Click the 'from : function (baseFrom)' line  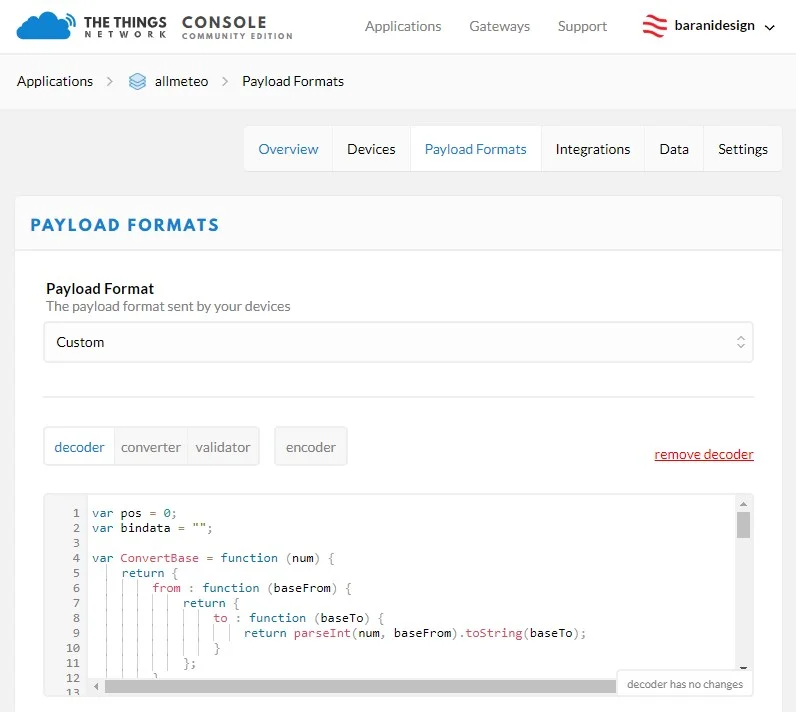tap(252, 588)
